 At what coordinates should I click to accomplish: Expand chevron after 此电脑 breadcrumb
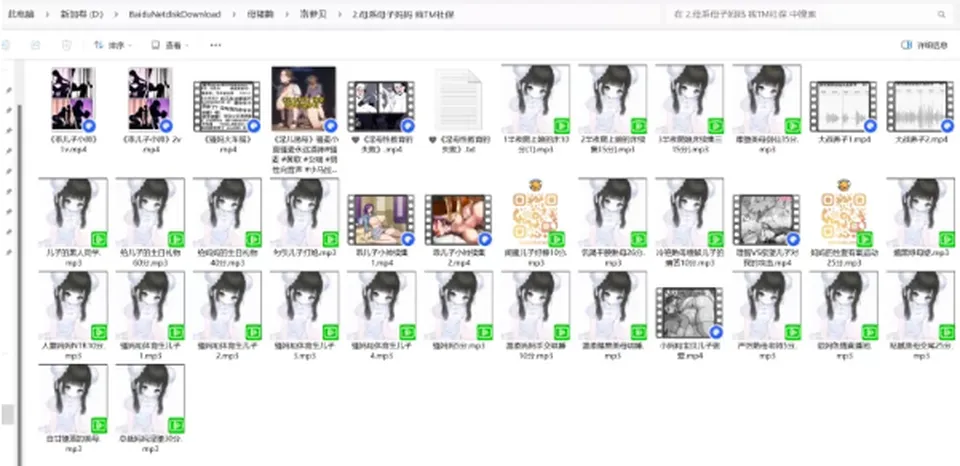tap(46, 14)
